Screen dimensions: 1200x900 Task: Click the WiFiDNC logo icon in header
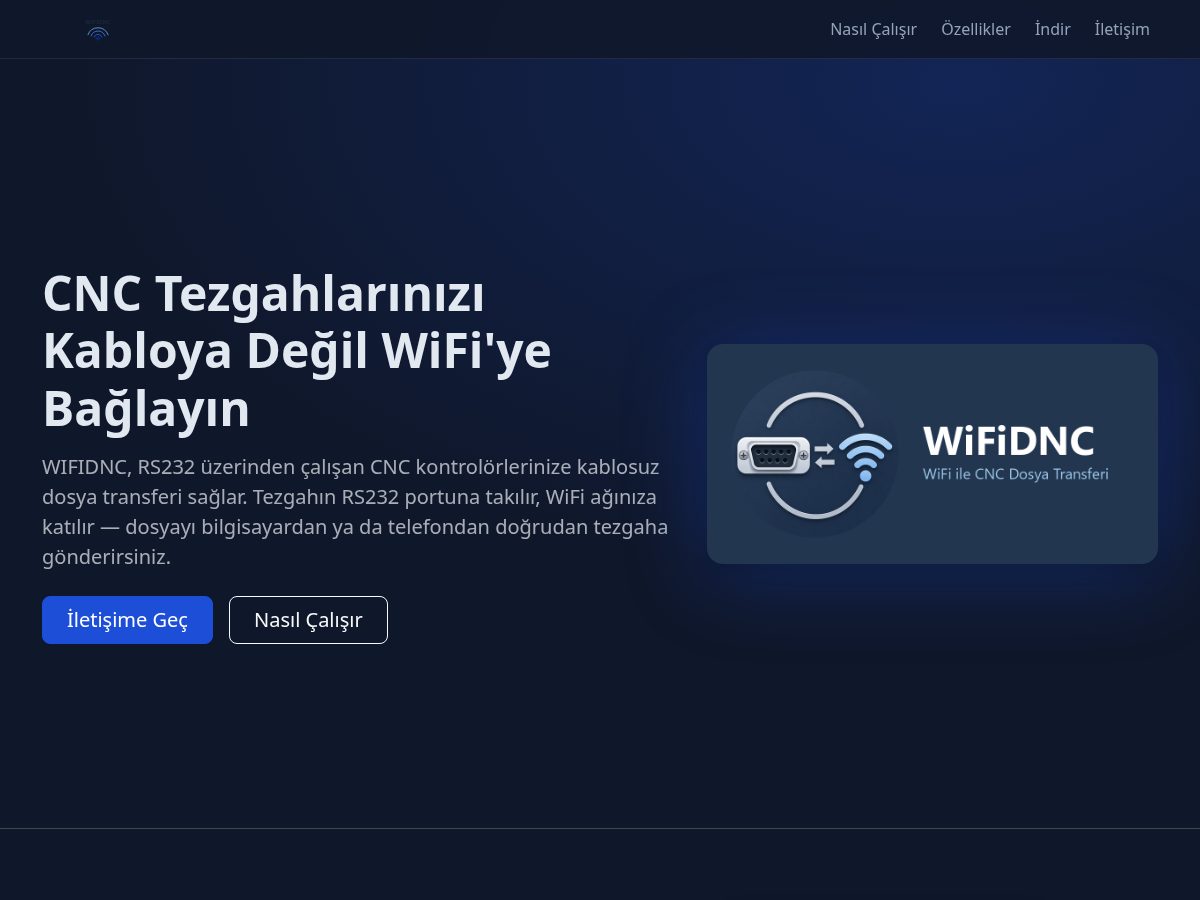[x=97, y=30]
